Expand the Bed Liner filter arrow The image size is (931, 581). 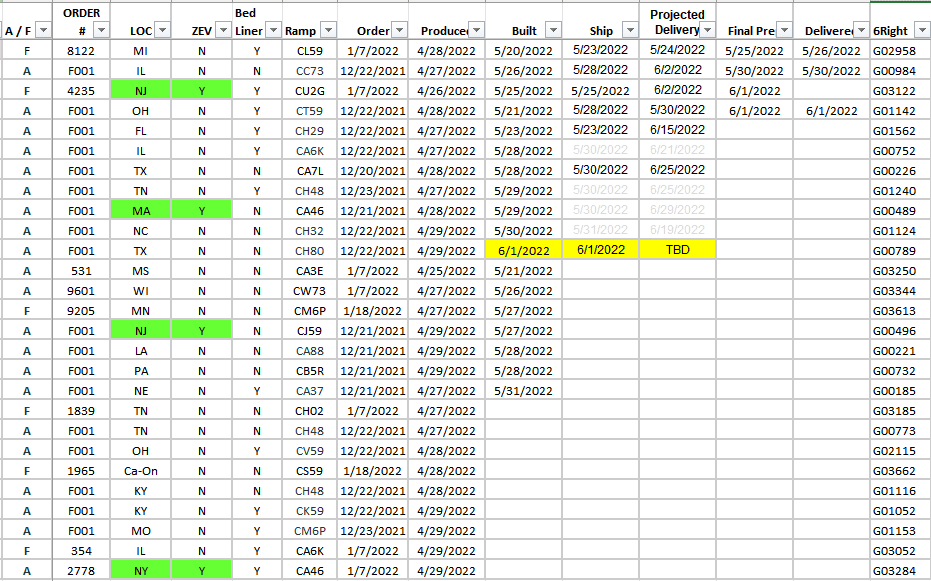(x=271, y=31)
